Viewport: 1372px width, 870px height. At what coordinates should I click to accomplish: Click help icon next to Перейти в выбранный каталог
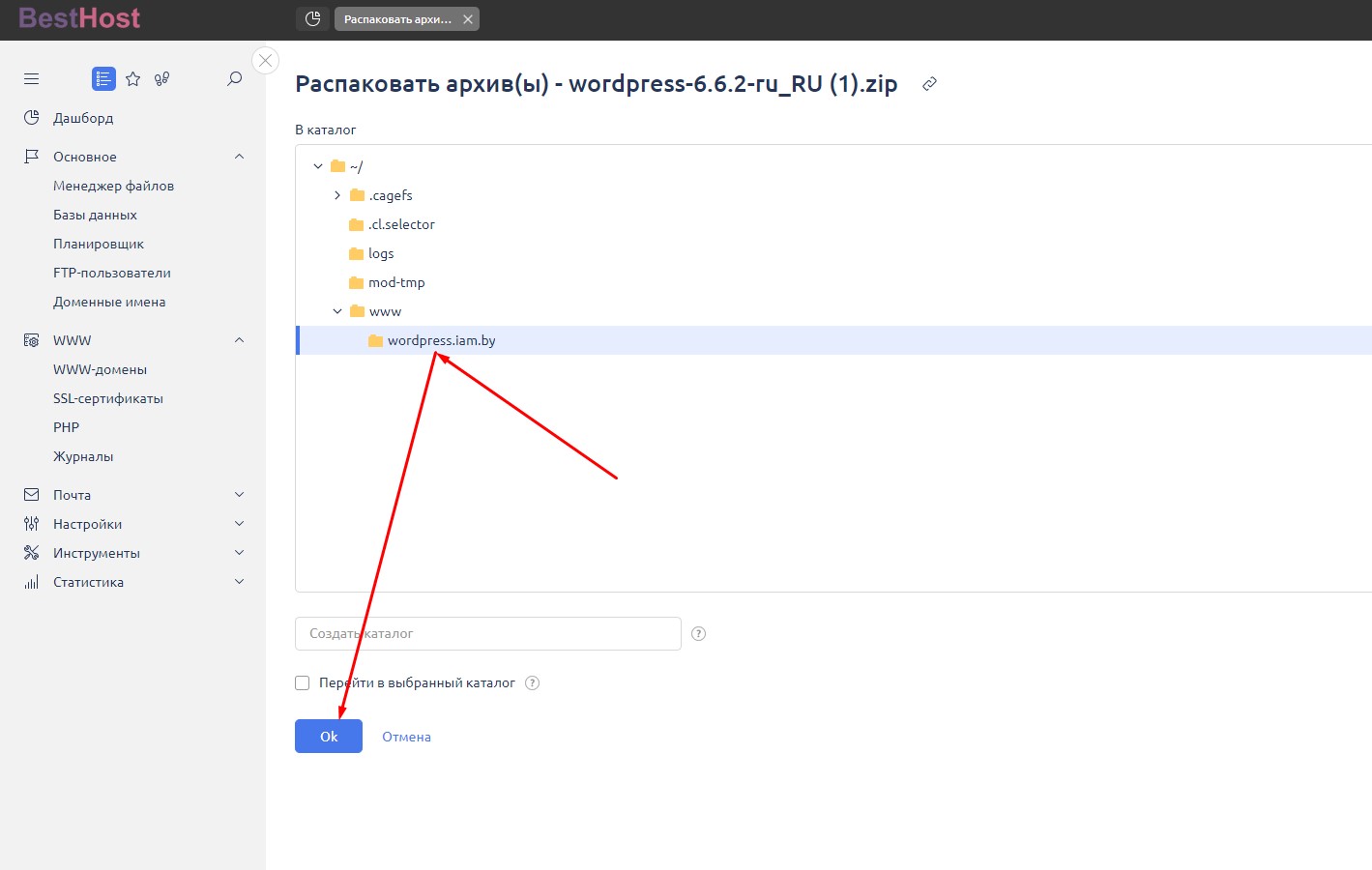(532, 683)
